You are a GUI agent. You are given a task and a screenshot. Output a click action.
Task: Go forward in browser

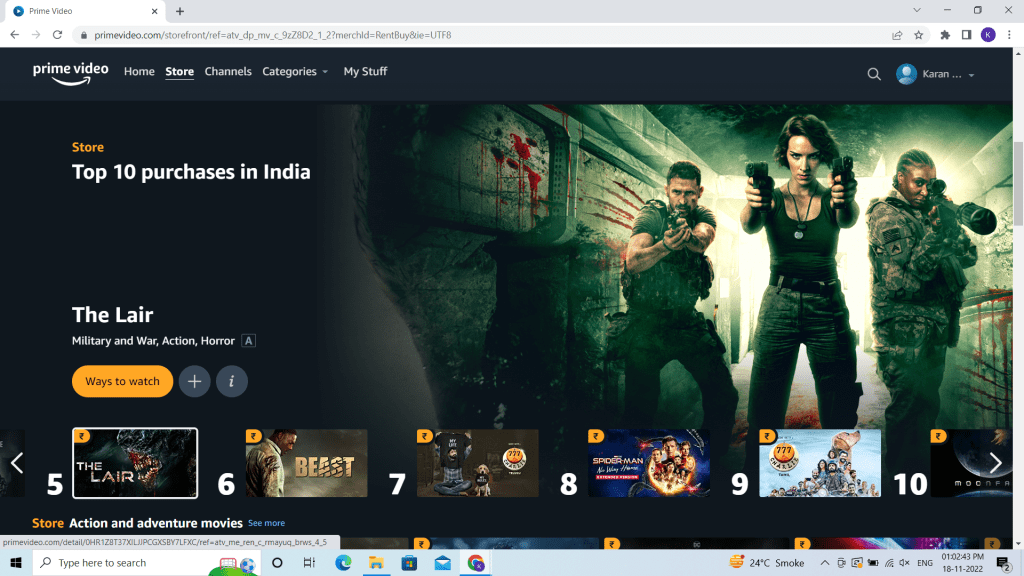click(x=36, y=35)
